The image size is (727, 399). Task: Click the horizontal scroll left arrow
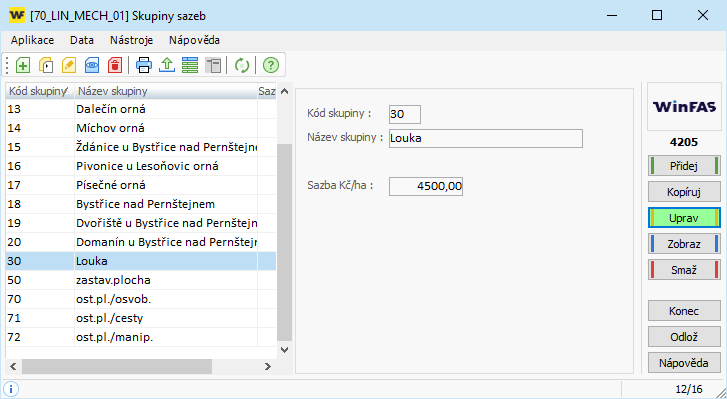tap(13, 367)
